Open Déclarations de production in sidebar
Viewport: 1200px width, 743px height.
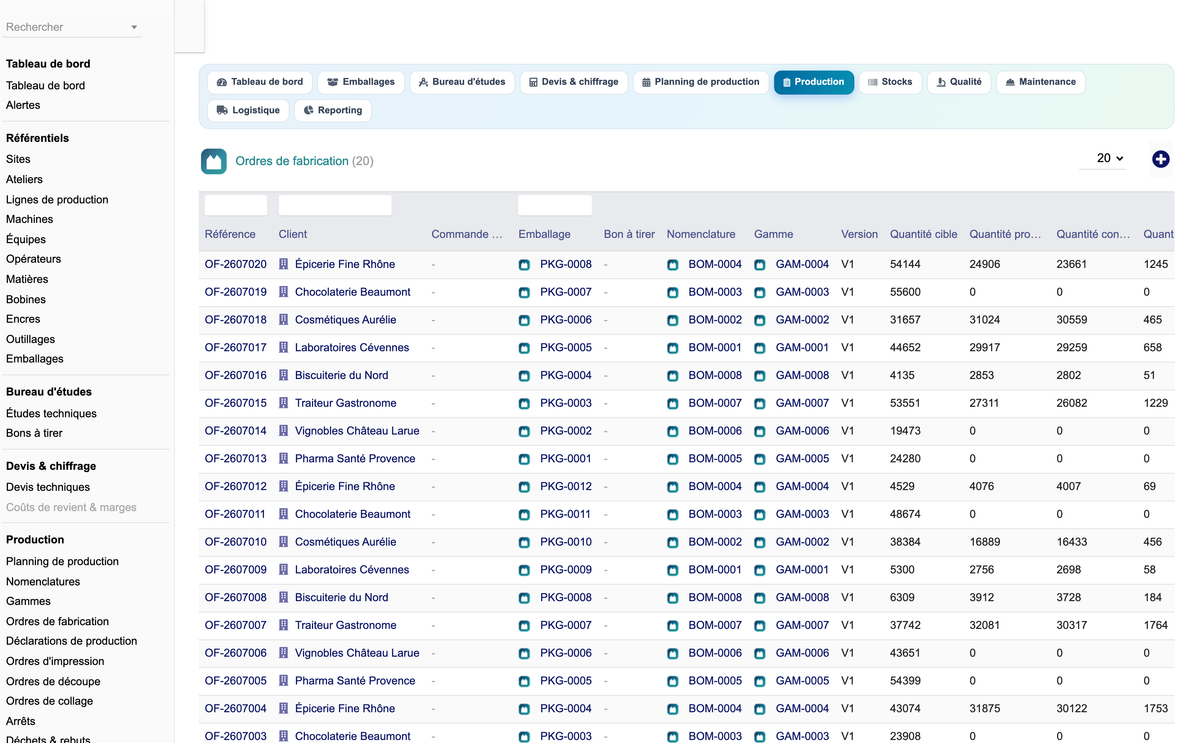coord(71,641)
